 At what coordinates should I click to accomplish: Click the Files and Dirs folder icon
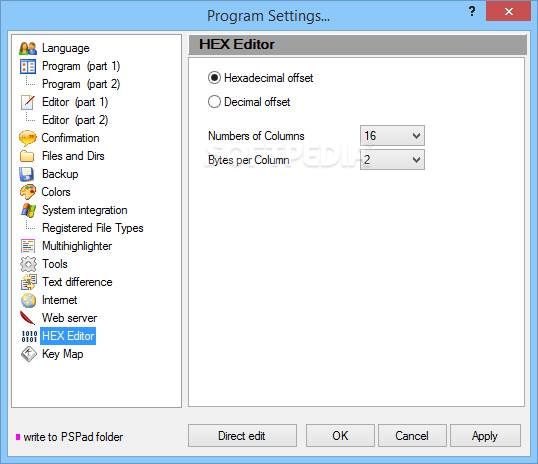[27, 156]
